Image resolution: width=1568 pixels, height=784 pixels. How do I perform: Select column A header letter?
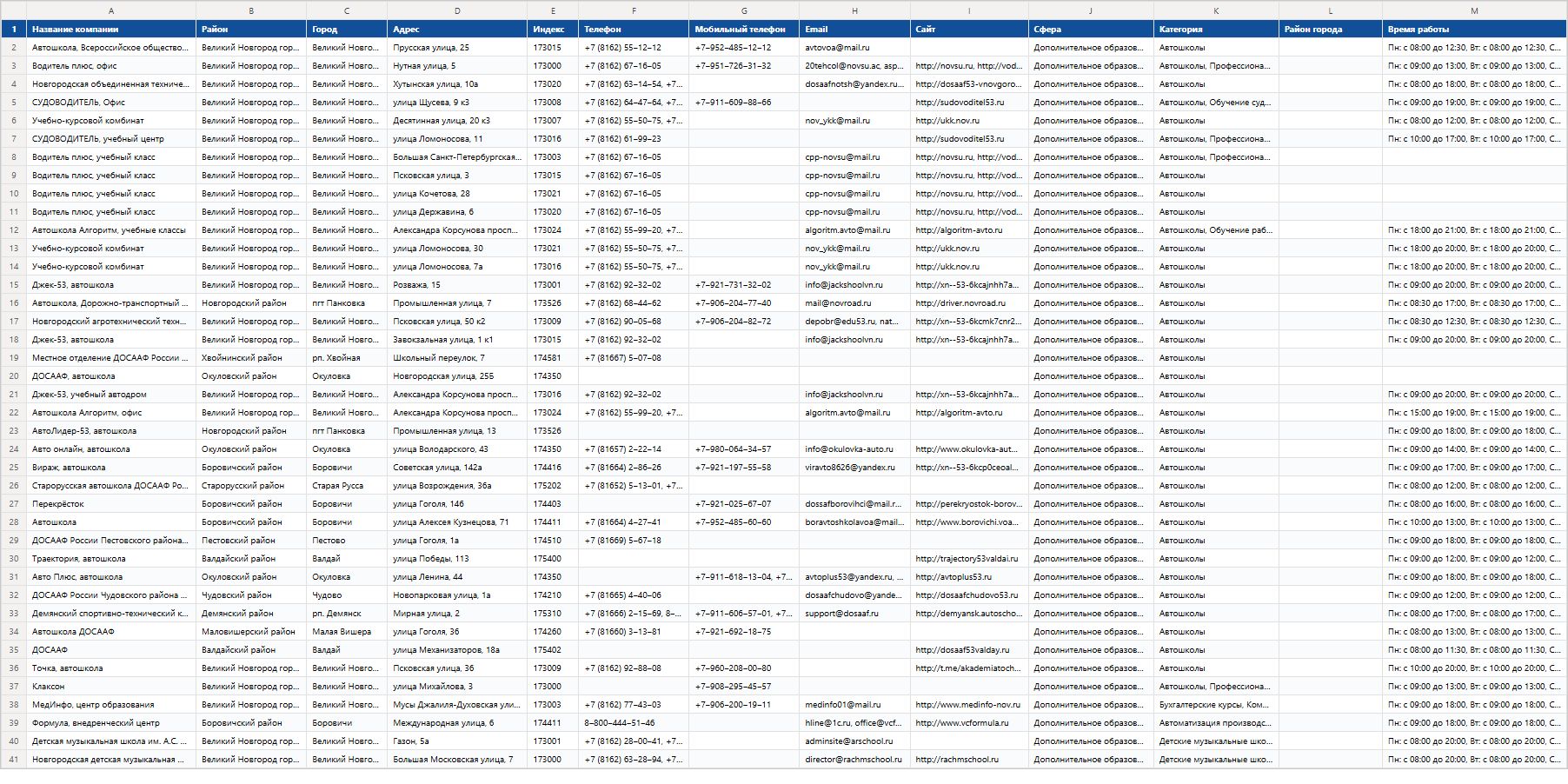tap(111, 10)
